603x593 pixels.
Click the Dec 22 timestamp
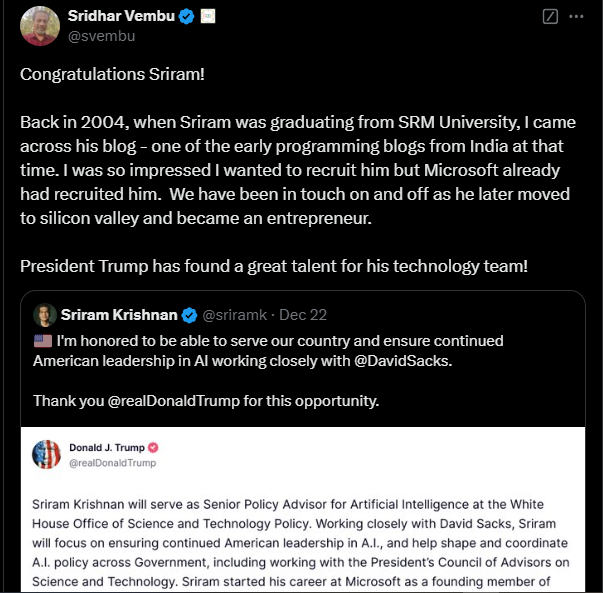(x=303, y=315)
